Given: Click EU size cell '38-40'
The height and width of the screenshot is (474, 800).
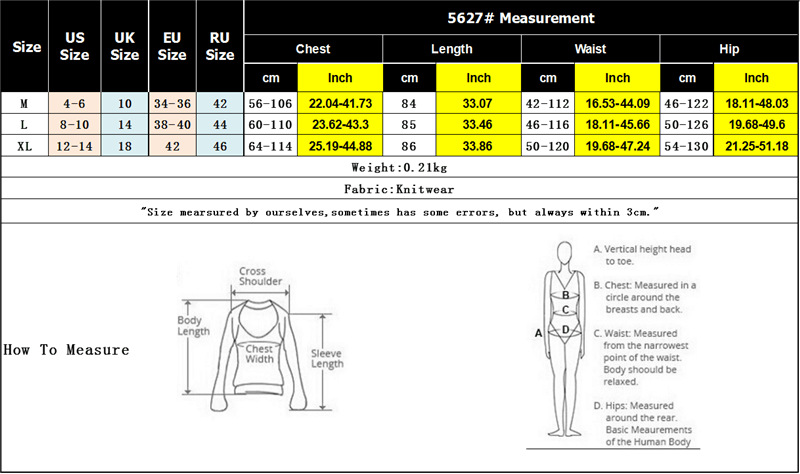Looking at the screenshot, I should coord(172,124).
